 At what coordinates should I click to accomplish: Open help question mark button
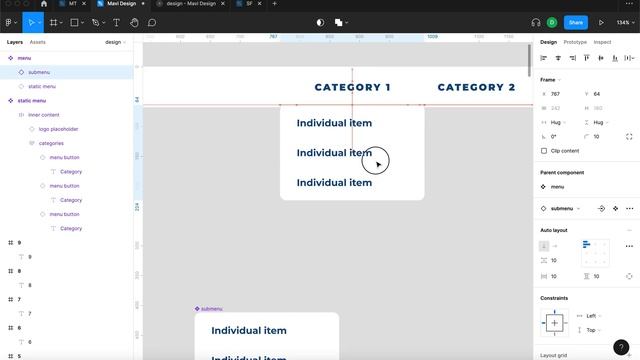(621, 347)
